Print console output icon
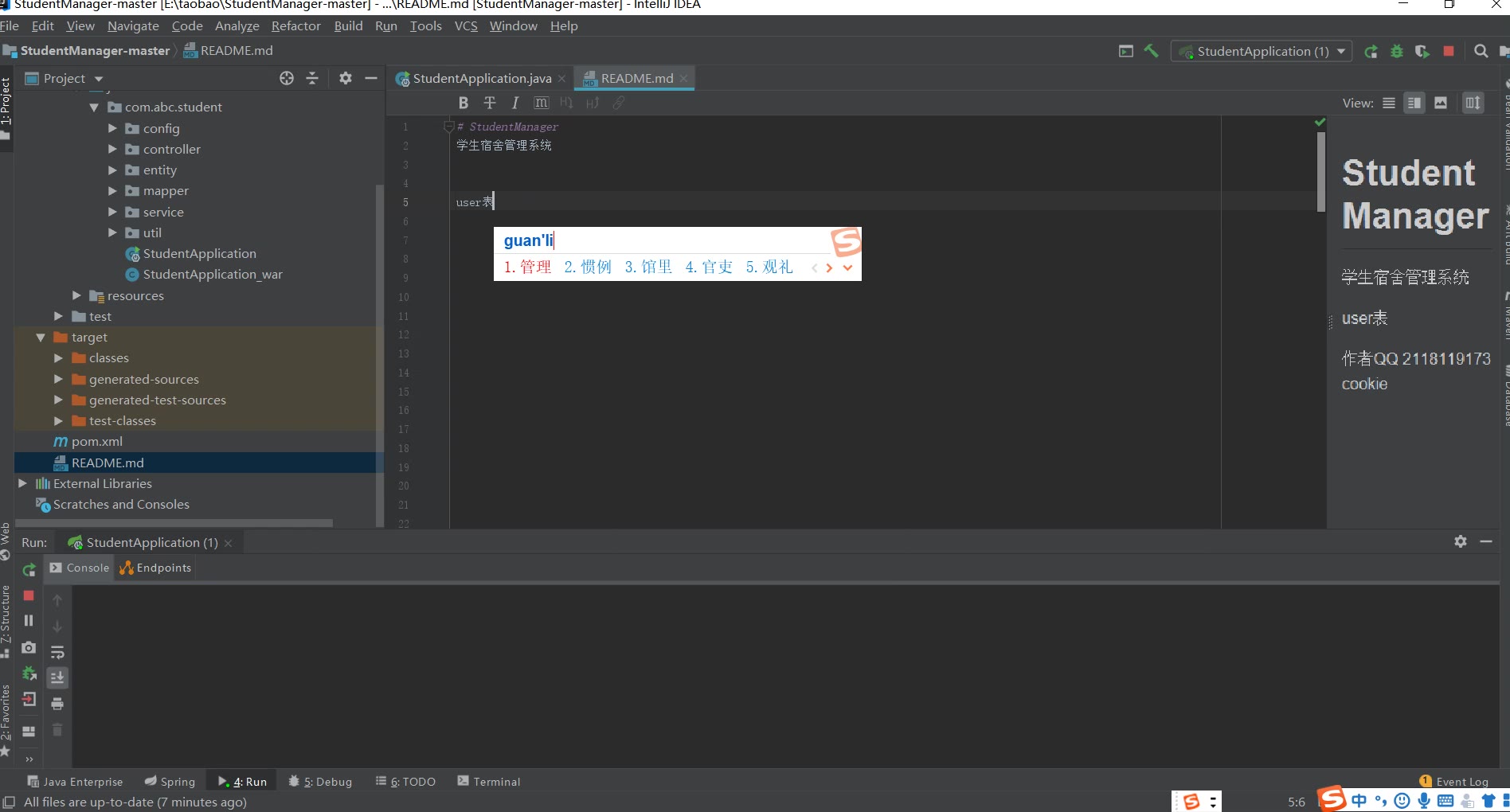 [x=57, y=704]
